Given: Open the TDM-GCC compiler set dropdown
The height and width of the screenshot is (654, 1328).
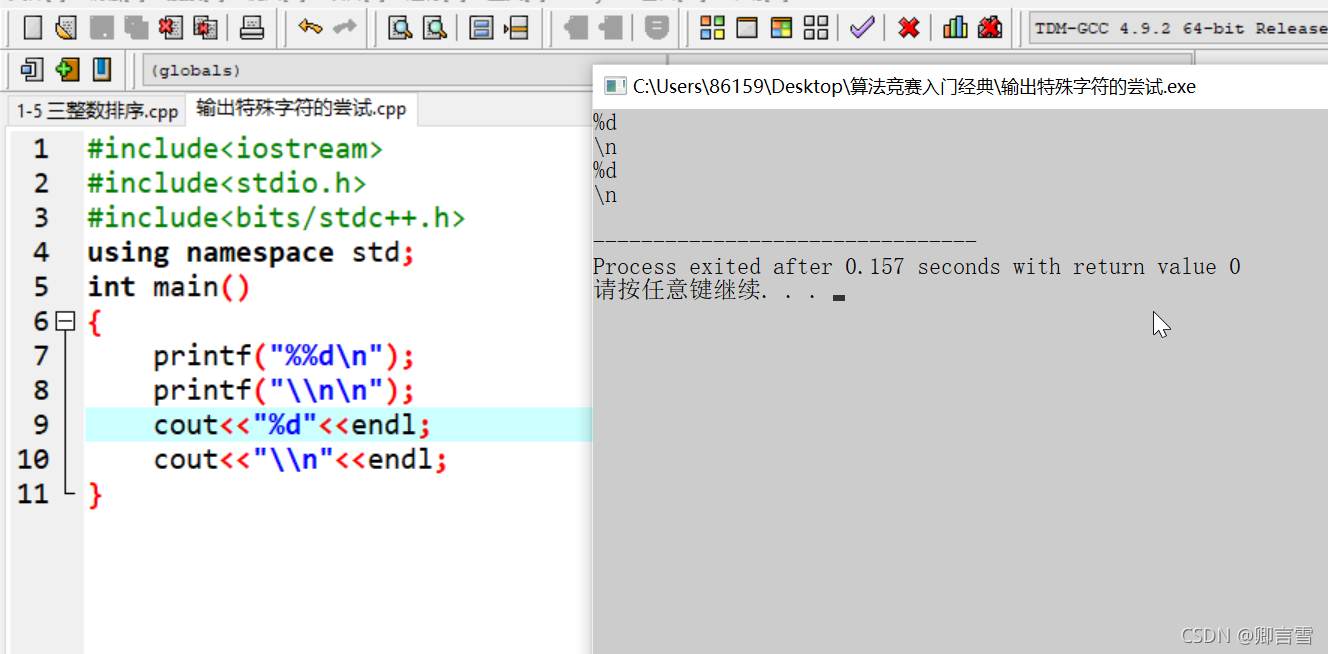Looking at the screenshot, I should coord(1178,28).
